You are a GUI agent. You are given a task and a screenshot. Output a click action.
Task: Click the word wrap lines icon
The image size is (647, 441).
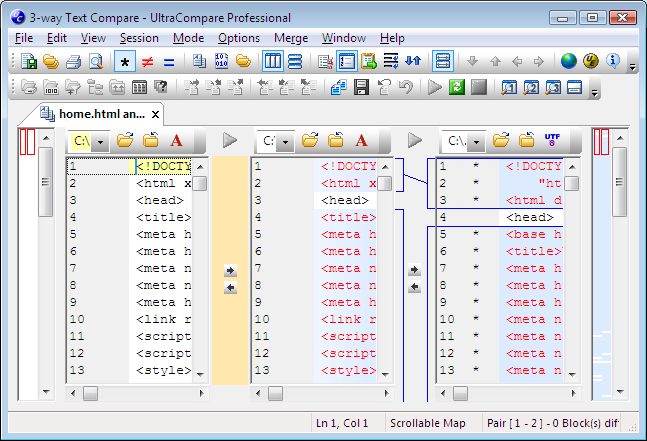tap(390, 61)
